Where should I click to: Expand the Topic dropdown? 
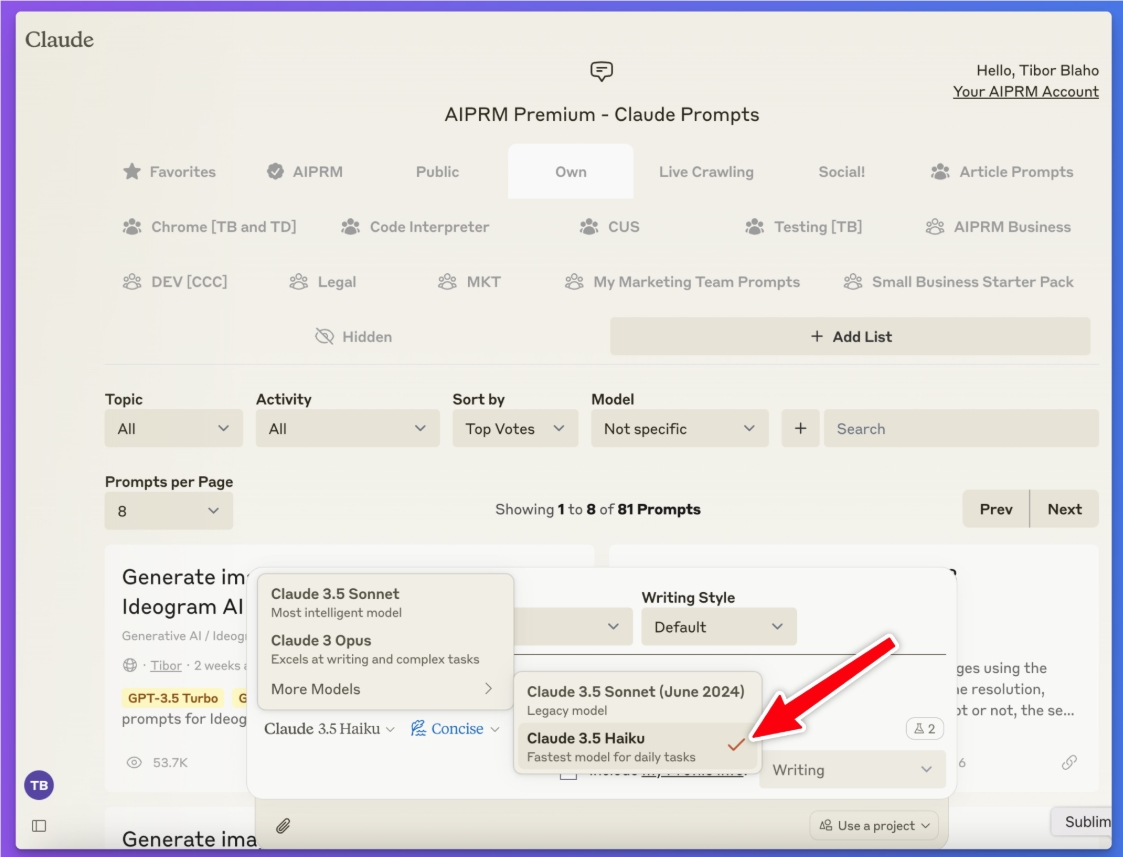click(173, 429)
